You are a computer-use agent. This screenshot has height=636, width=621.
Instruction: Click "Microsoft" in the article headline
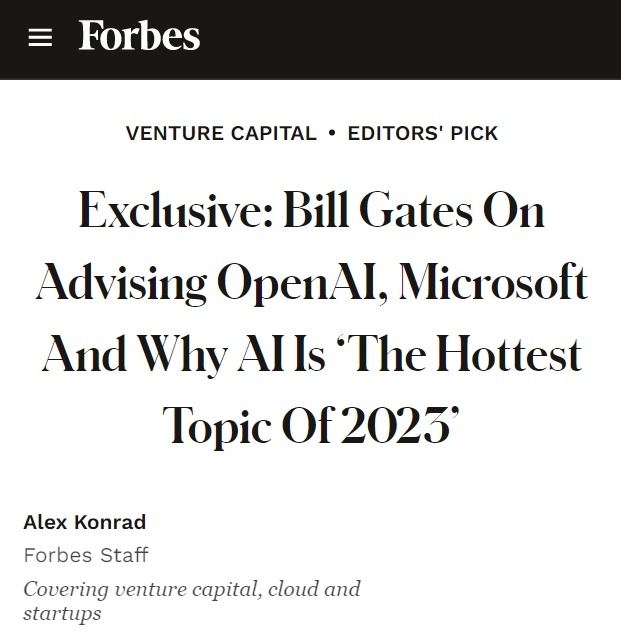(492, 284)
